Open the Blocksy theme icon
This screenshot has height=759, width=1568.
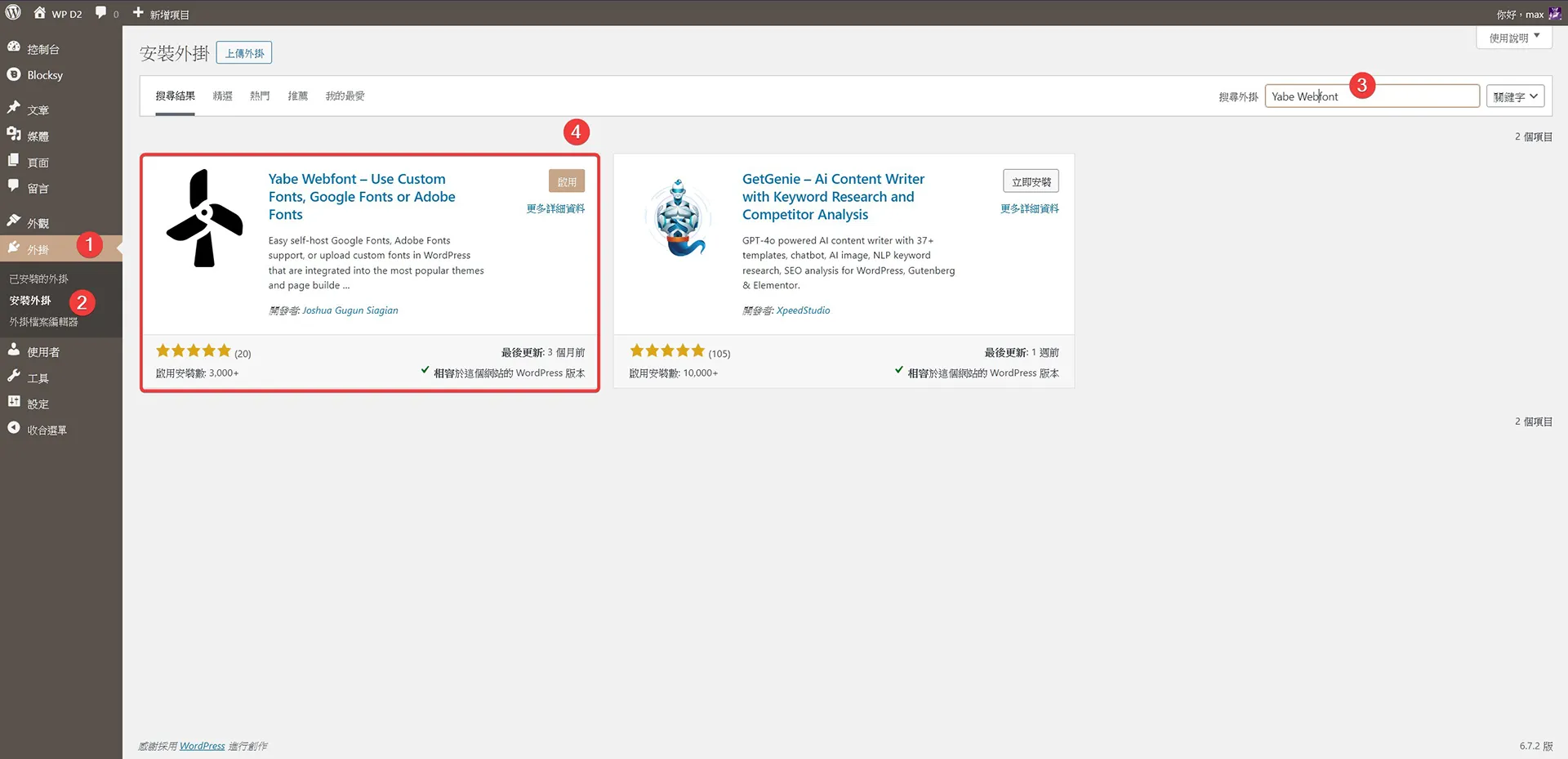click(x=14, y=74)
